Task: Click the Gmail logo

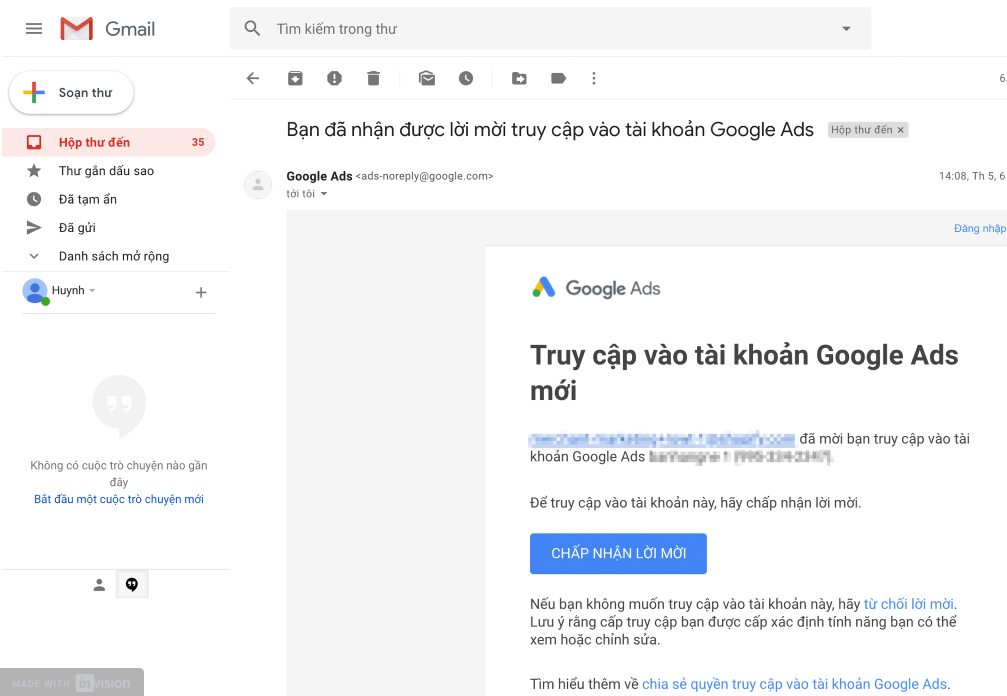Action: click(108, 28)
